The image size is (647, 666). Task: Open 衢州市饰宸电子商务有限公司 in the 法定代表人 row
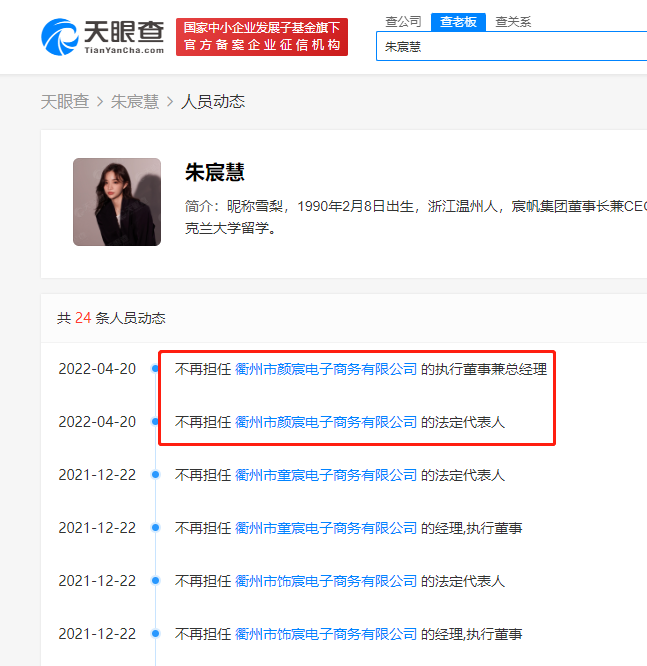tap(326, 581)
